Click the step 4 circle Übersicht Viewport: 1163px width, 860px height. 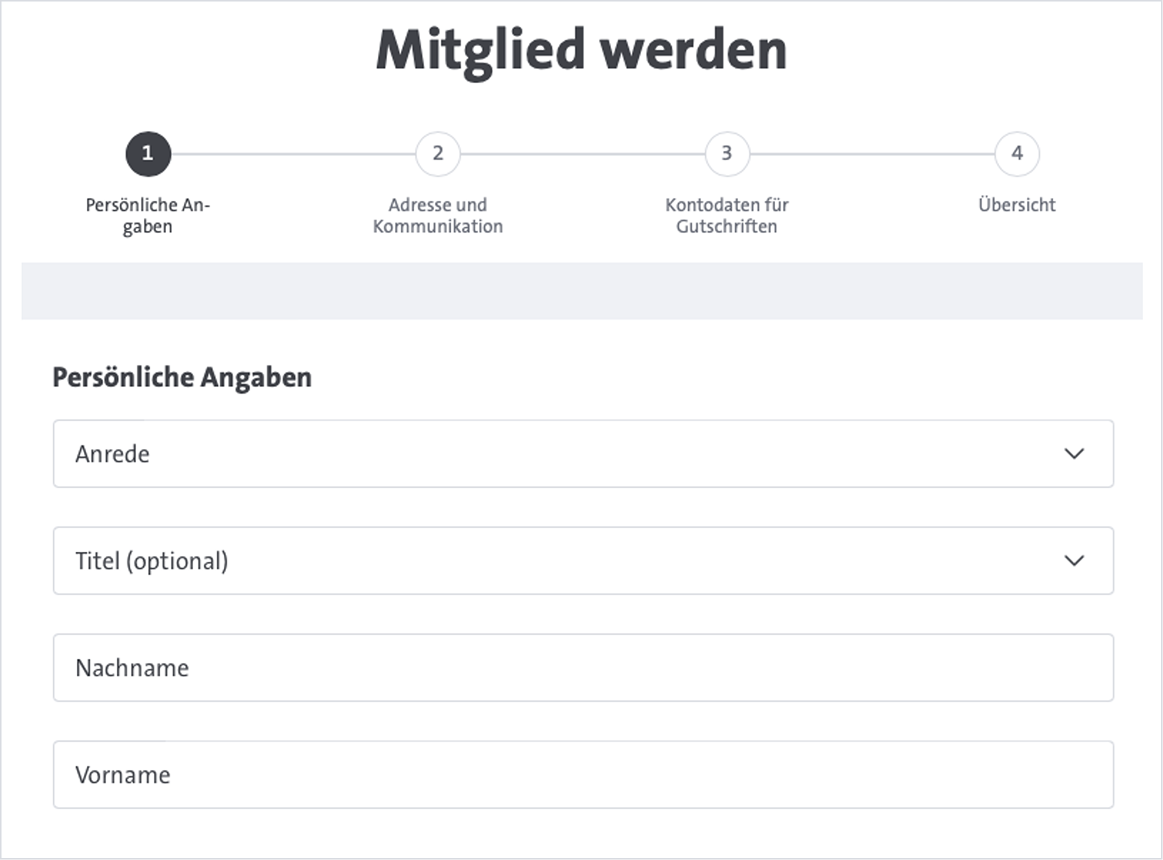[1015, 154]
